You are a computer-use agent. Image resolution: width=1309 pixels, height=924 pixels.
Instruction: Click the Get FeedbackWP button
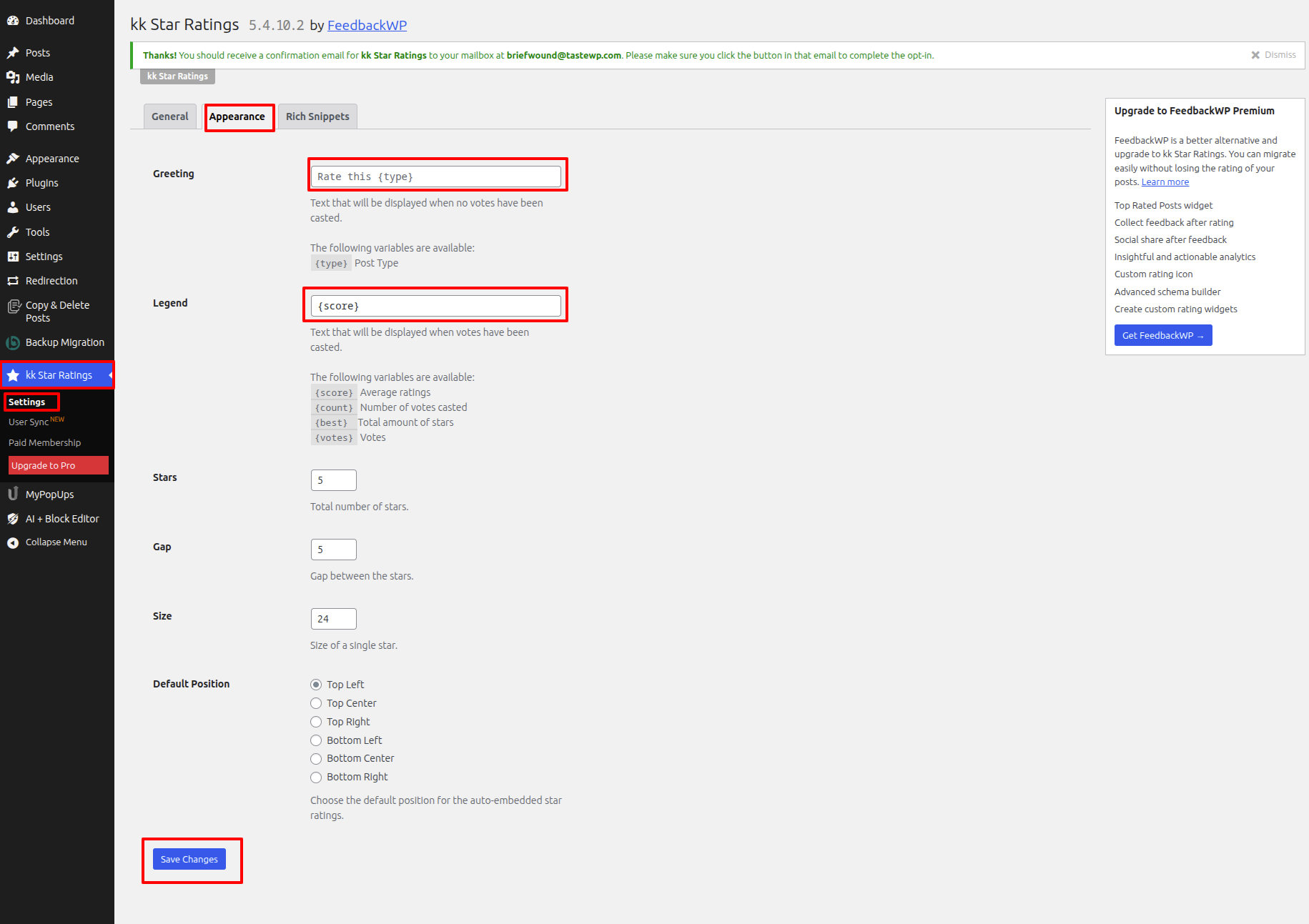tap(1162, 335)
